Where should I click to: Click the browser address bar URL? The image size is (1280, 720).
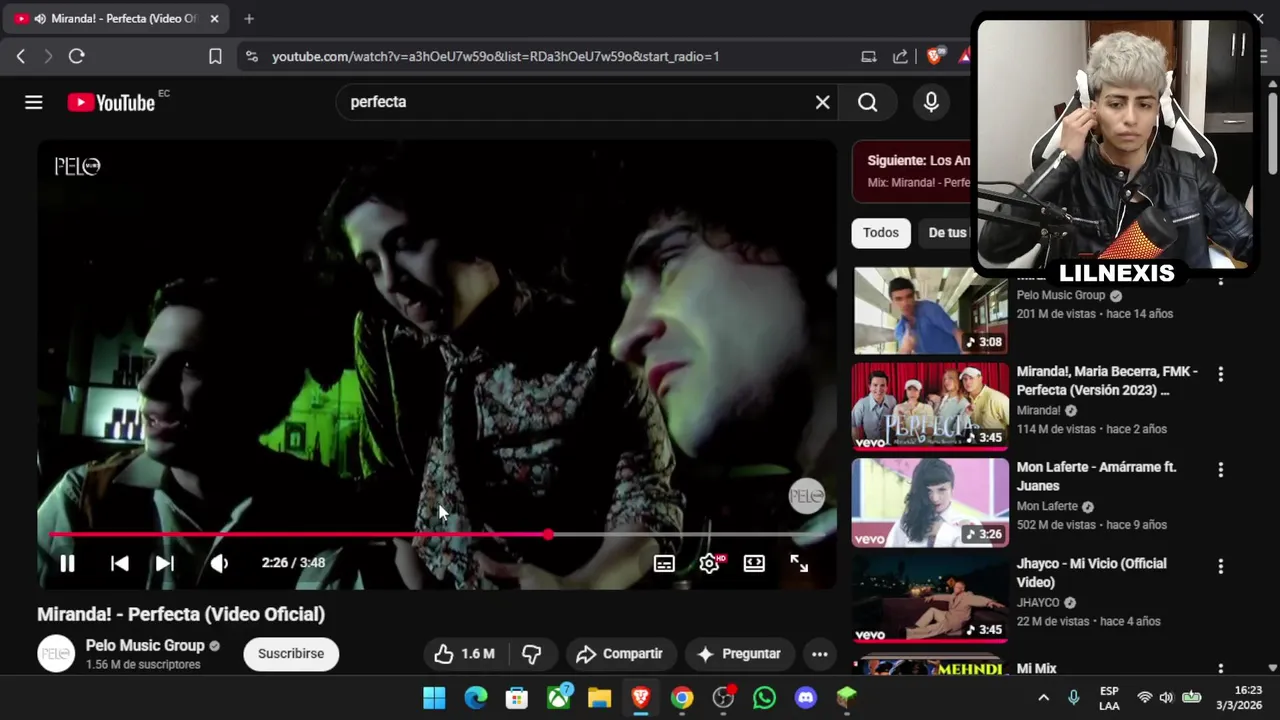495,57
